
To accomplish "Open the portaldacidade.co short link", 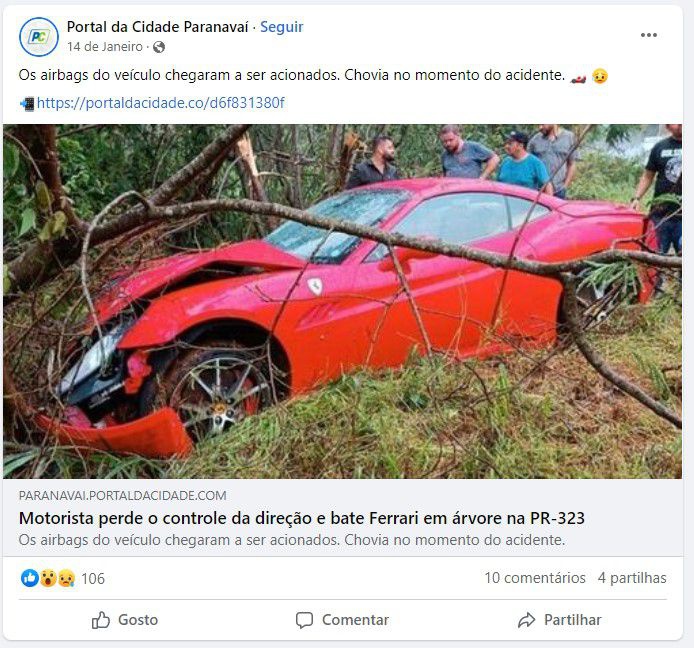I will (x=160, y=103).
